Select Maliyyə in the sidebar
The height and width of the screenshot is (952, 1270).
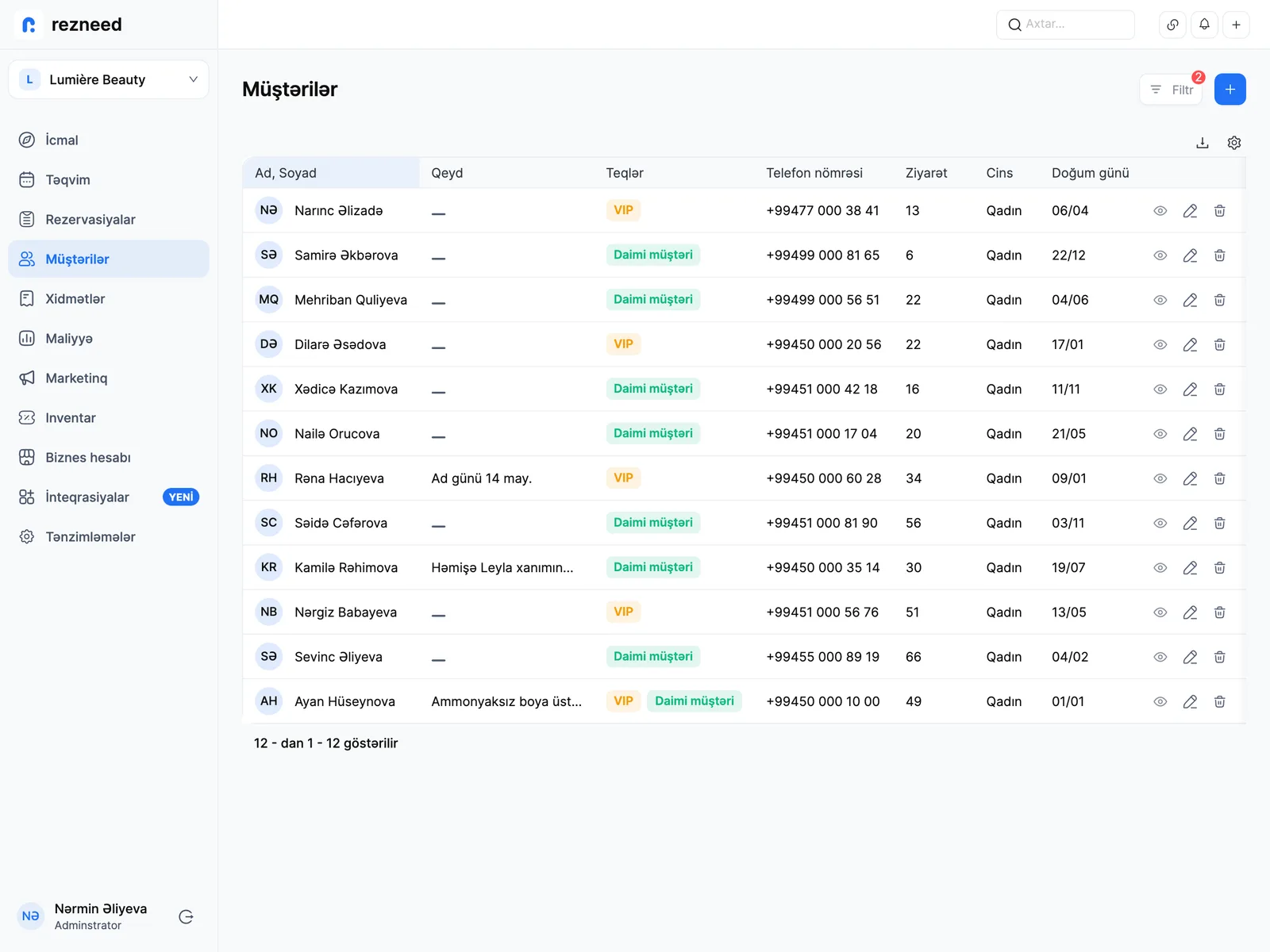tap(109, 338)
